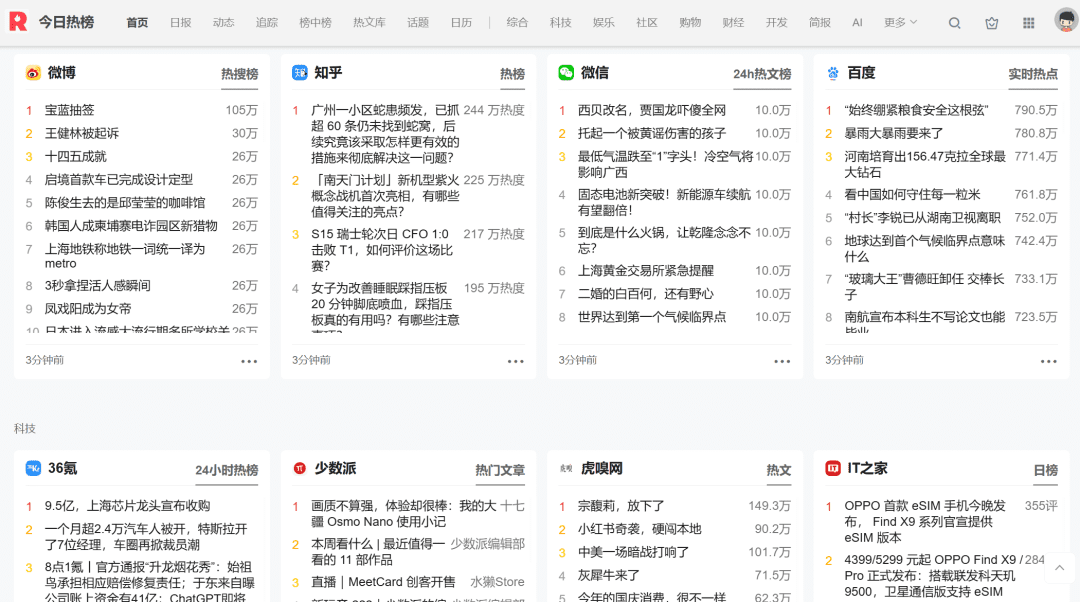Switch to the 科技 navigation tab
The height and width of the screenshot is (602, 1080).
(561, 23)
